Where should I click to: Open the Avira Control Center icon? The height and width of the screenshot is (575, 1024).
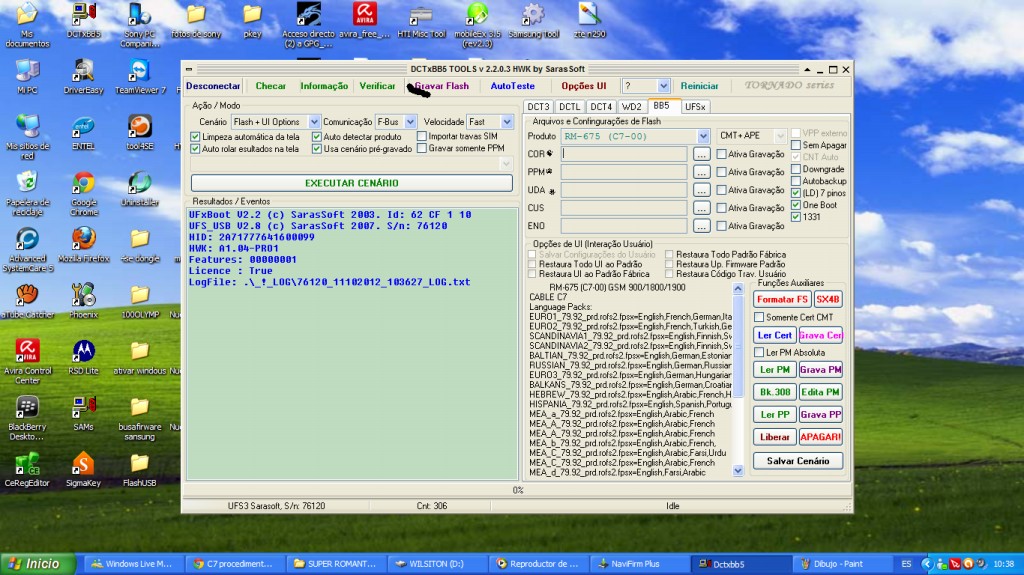[x=27, y=361]
